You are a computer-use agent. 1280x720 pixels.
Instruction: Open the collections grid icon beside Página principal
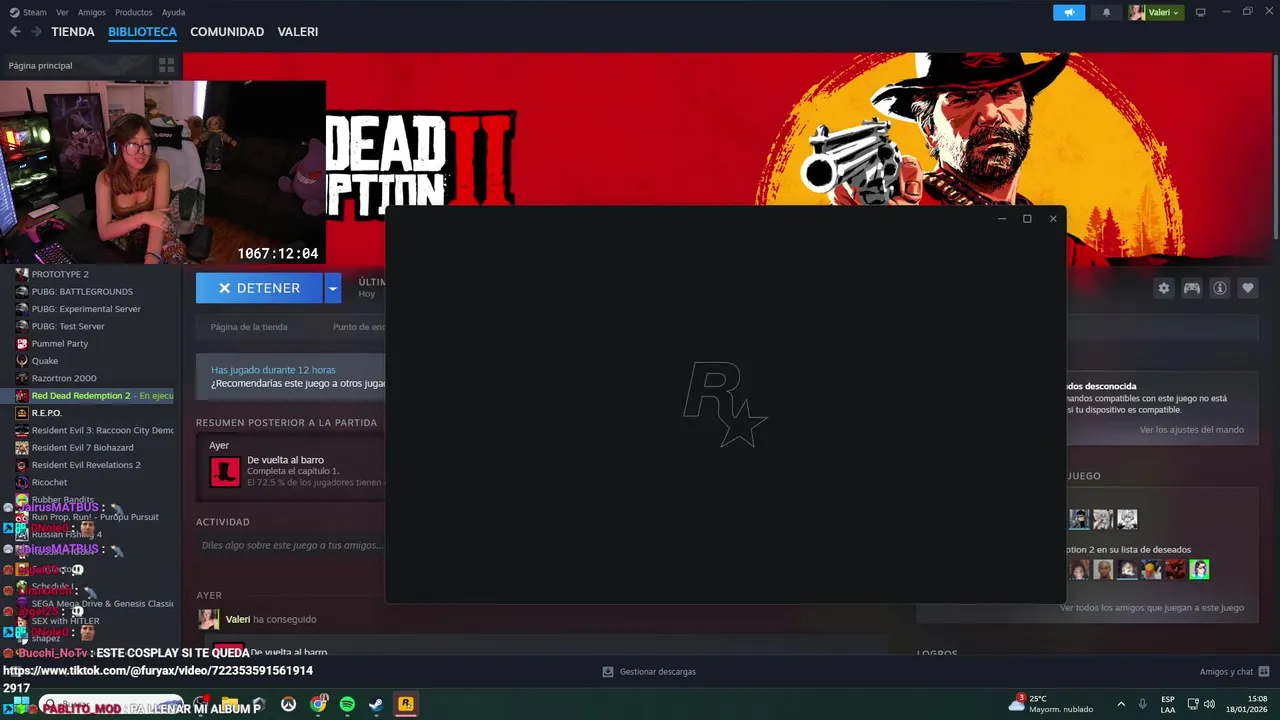tap(167, 65)
